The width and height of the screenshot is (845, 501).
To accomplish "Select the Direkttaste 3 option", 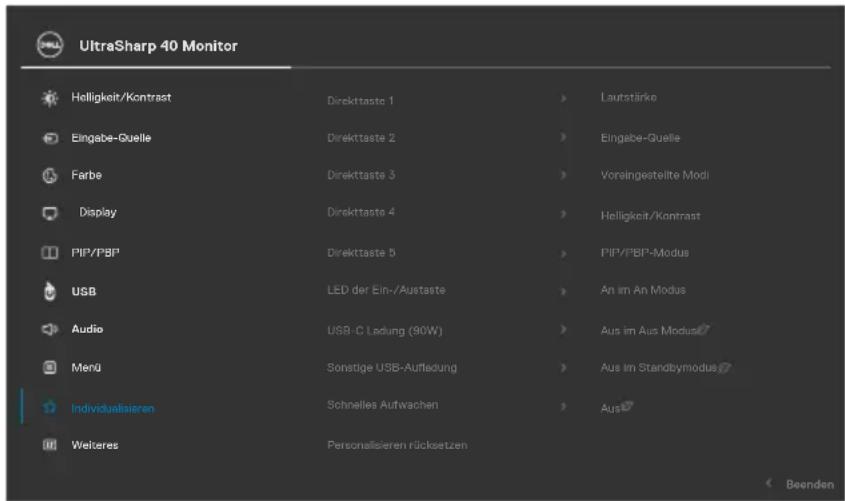I will tap(361, 175).
